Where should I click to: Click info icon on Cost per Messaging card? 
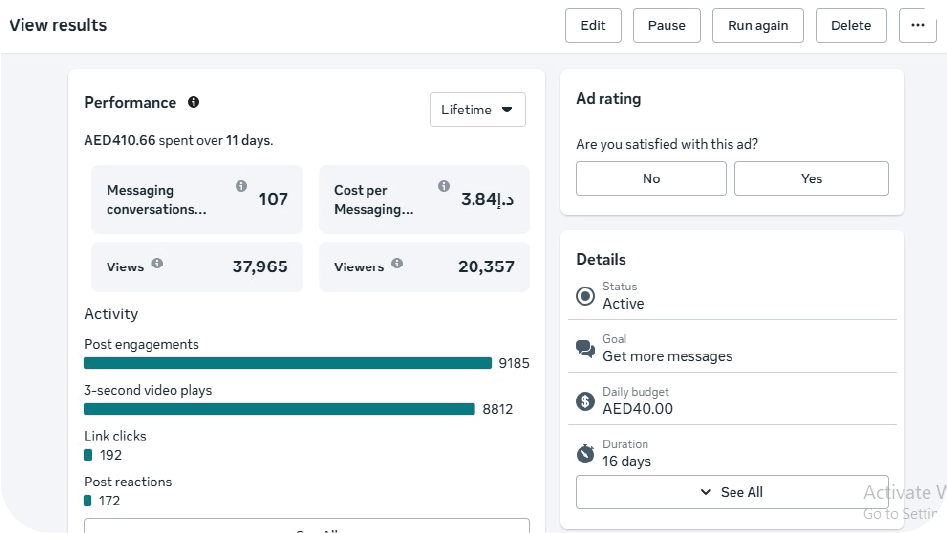[444, 186]
